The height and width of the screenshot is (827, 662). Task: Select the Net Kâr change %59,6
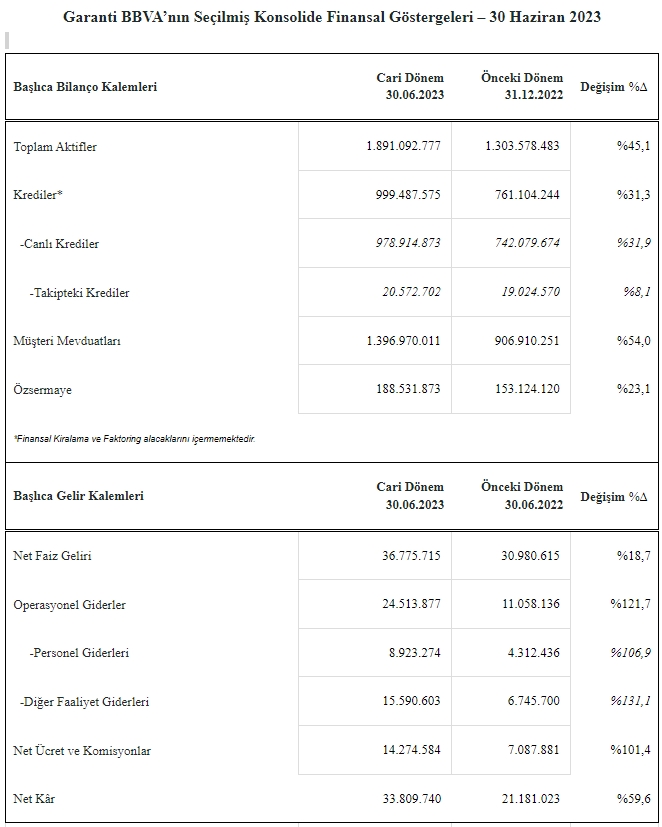coord(634,799)
